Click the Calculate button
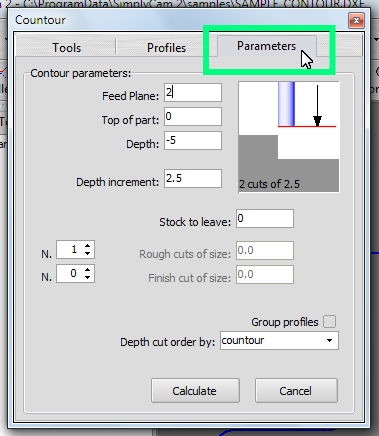Image resolution: width=379 pixels, height=436 pixels. pyautogui.click(x=195, y=390)
